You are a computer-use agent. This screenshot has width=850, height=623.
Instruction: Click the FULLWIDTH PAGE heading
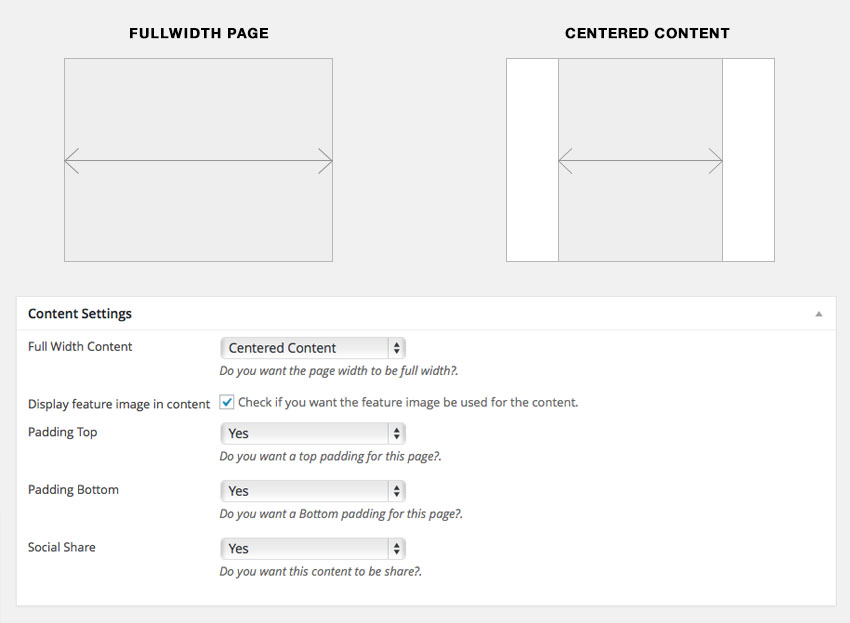pos(199,33)
